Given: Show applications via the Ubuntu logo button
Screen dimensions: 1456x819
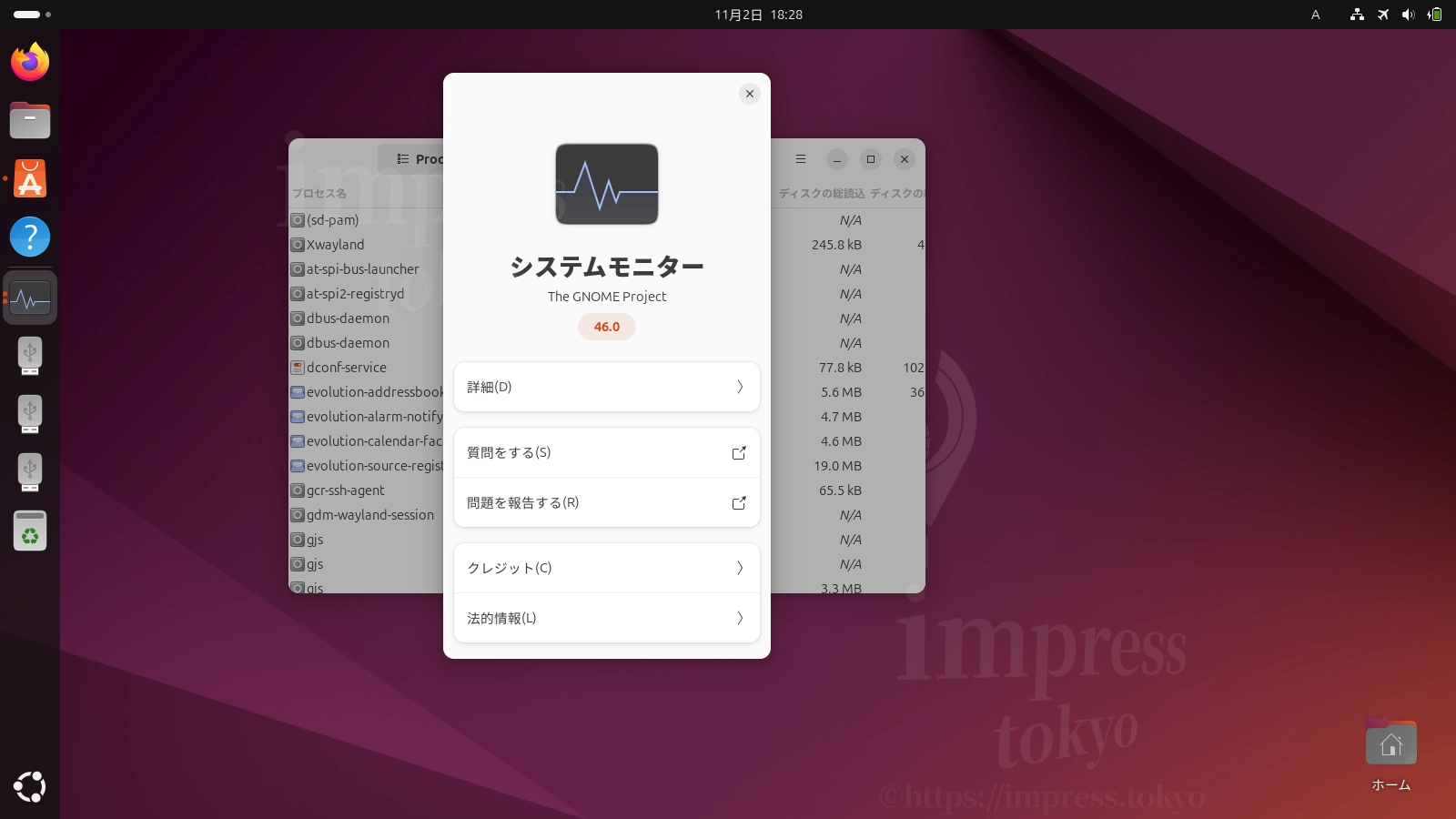Looking at the screenshot, I should pos(30,787).
